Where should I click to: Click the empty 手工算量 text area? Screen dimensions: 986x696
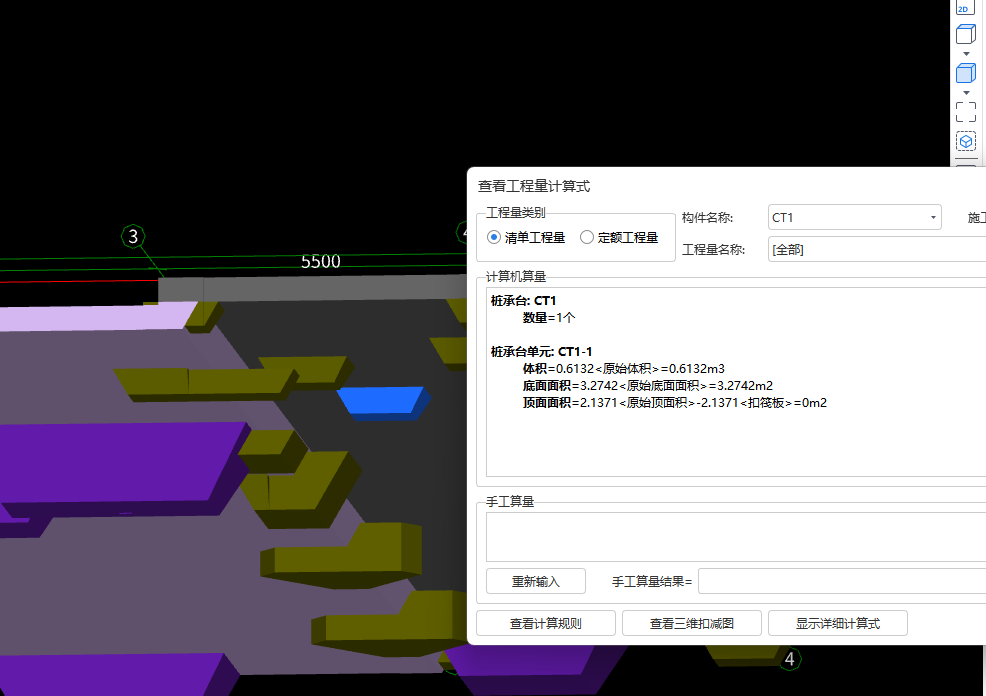[730, 535]
